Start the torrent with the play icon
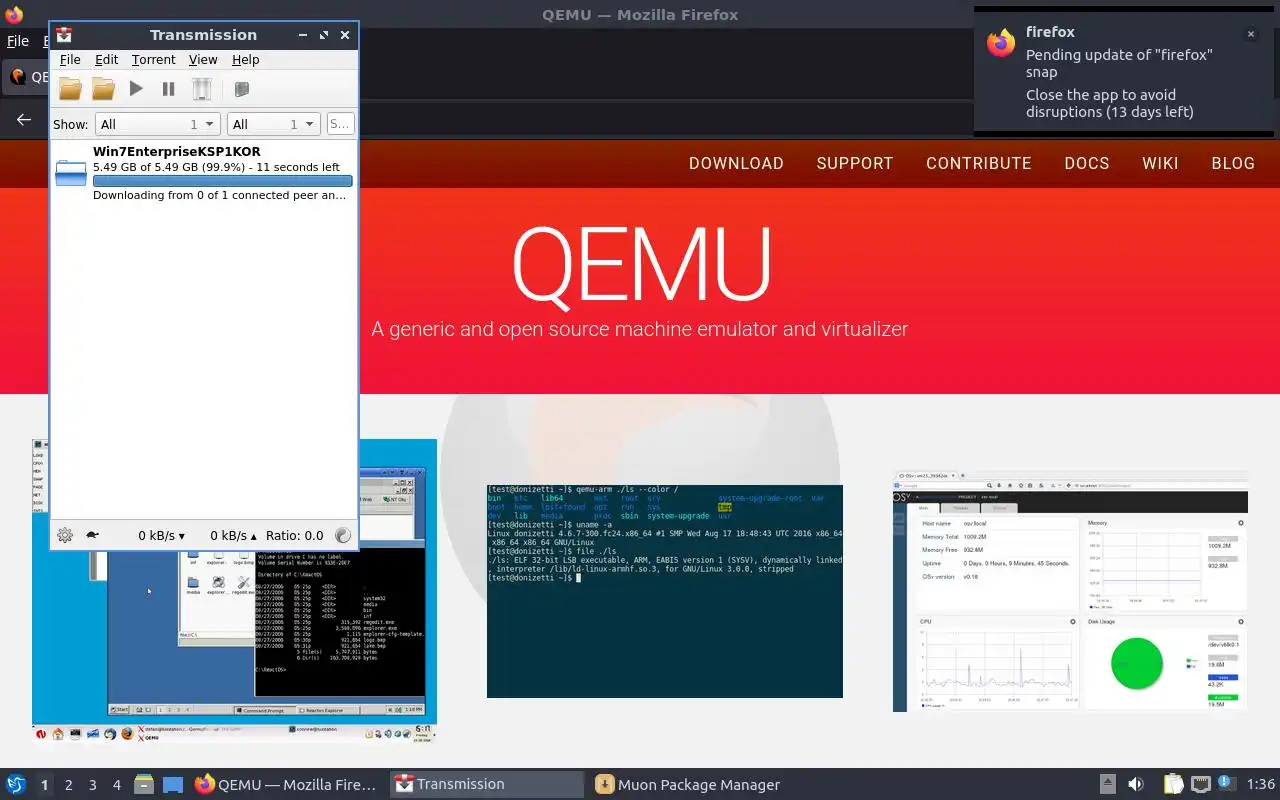Viewport: 1280px width, 800px height. coord(136,89)
